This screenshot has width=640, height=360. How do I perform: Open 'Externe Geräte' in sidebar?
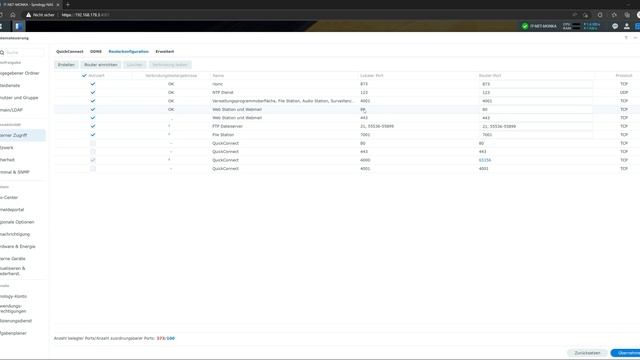point(13,258)
